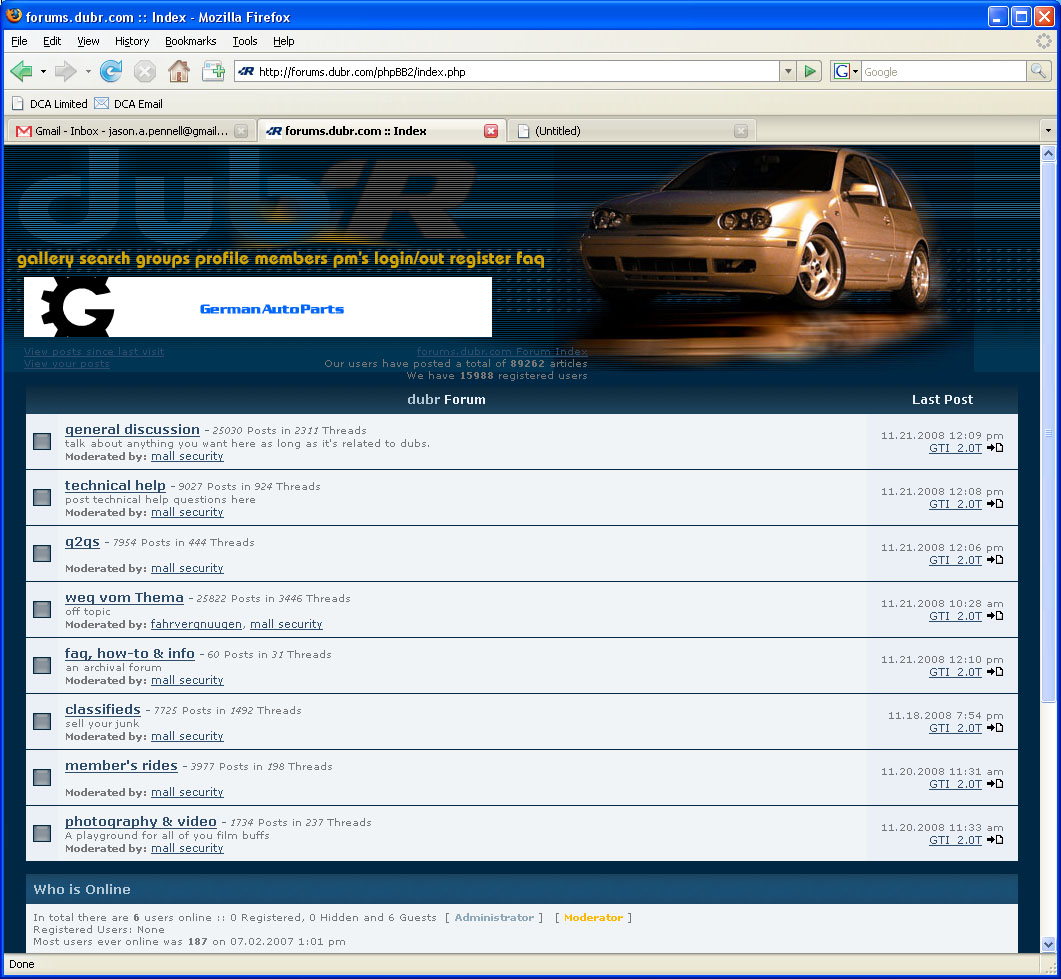Click the Stop loading toolbar icon

coord(144,71)
